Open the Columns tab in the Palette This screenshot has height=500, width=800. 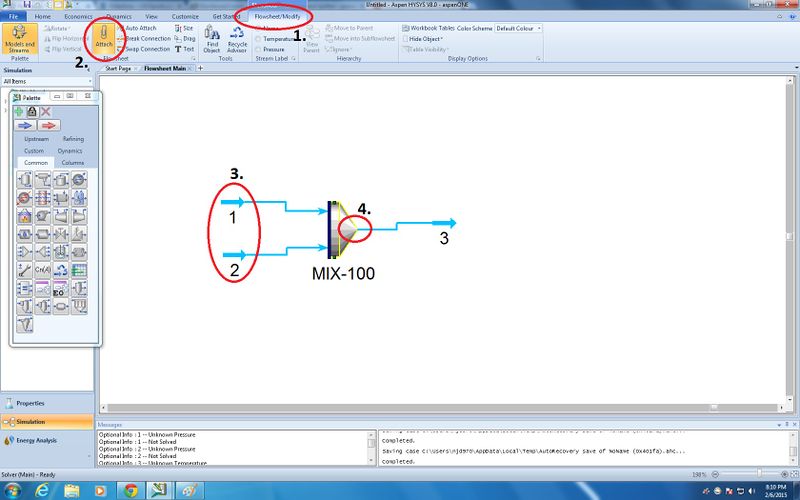(x=72, y=162)
